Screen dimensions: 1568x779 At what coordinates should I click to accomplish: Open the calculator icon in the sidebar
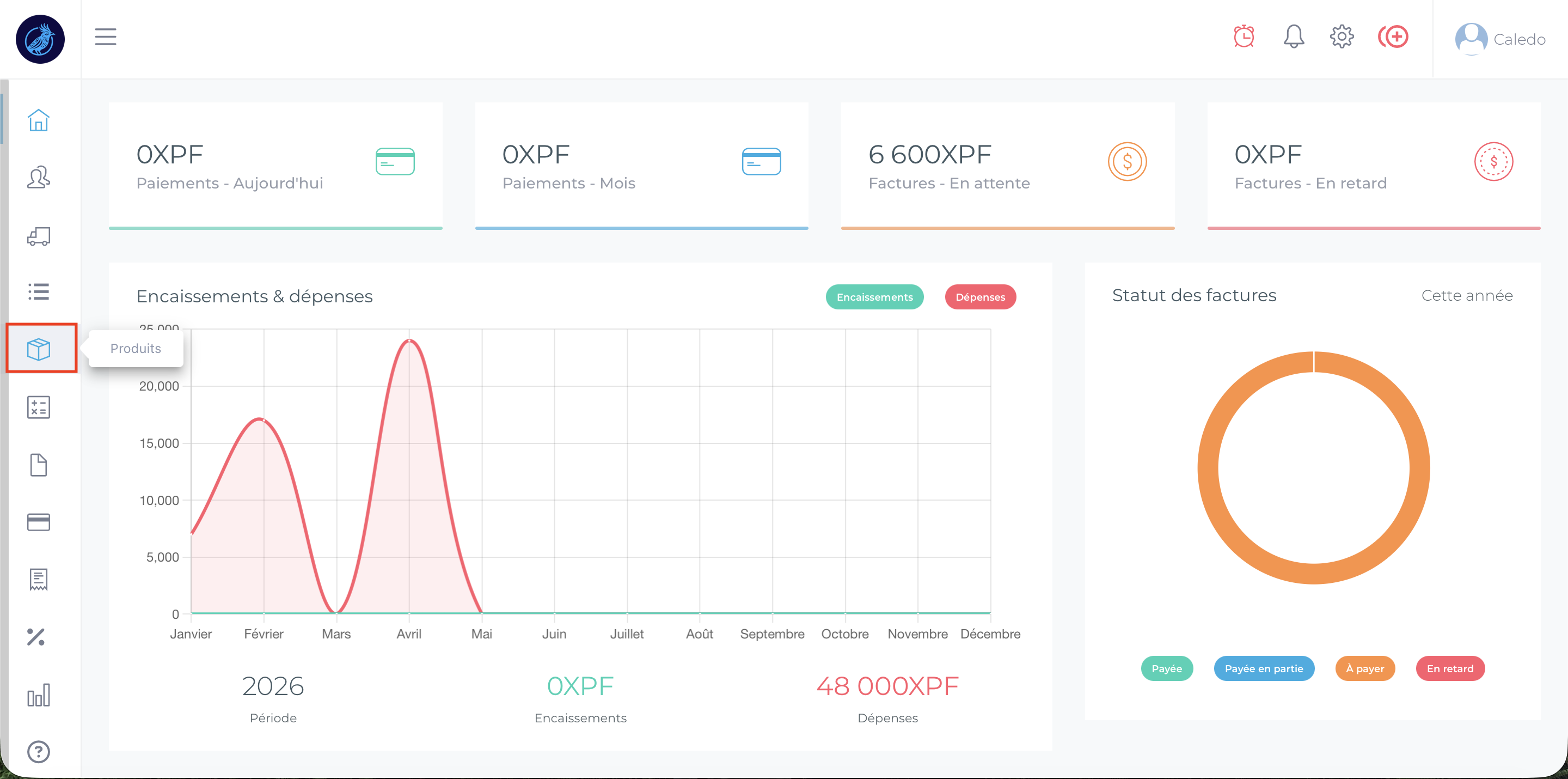coord(38,407)
